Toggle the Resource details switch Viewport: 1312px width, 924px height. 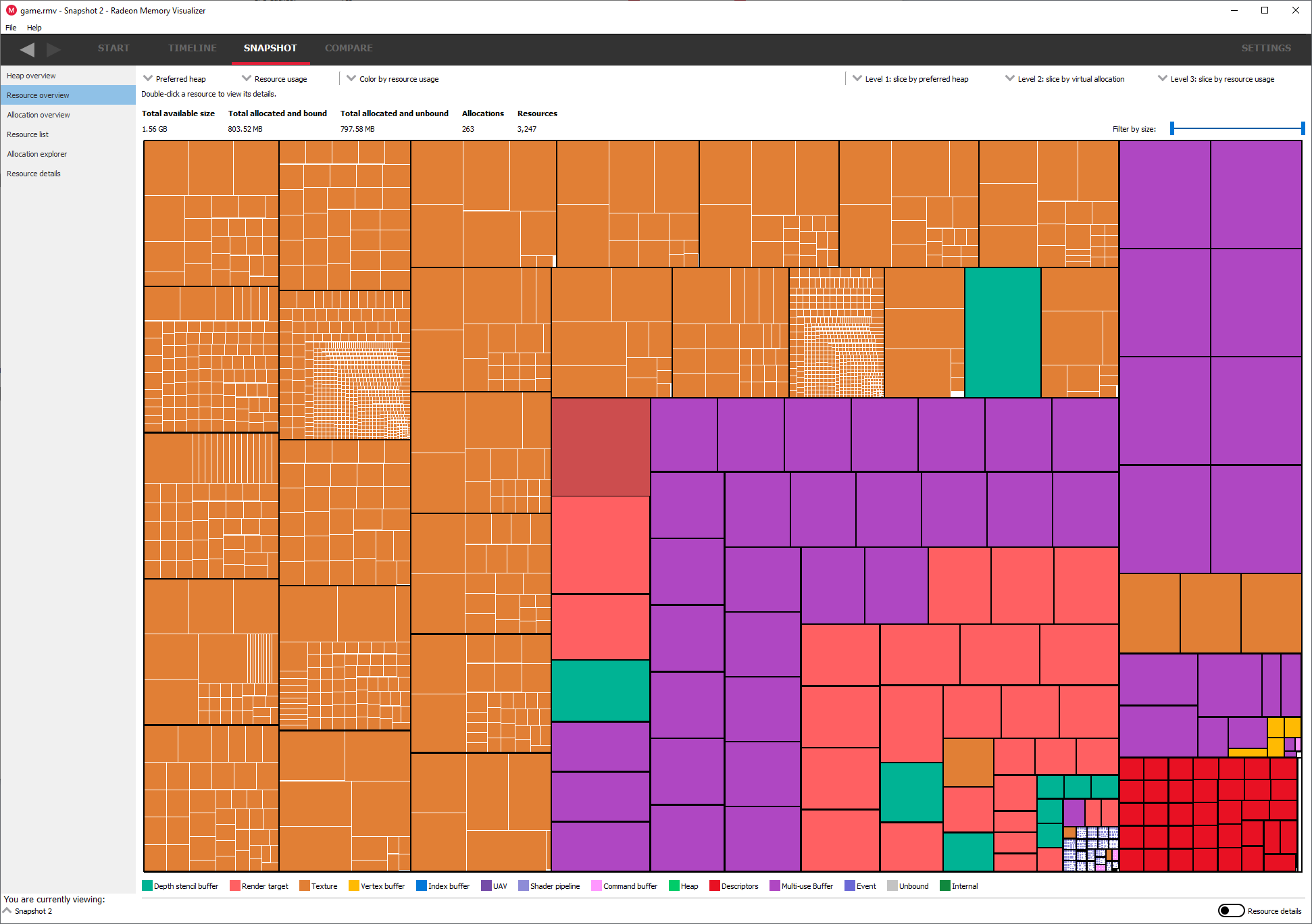coord(1231,910)
